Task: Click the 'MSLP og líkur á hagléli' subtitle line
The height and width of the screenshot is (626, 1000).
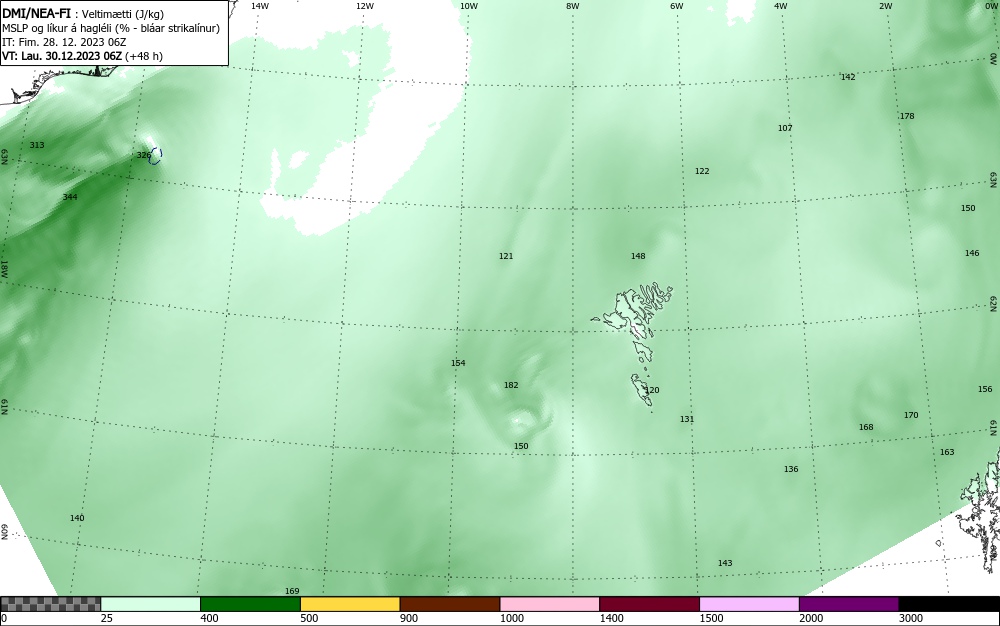Action: tap(111, 28)
